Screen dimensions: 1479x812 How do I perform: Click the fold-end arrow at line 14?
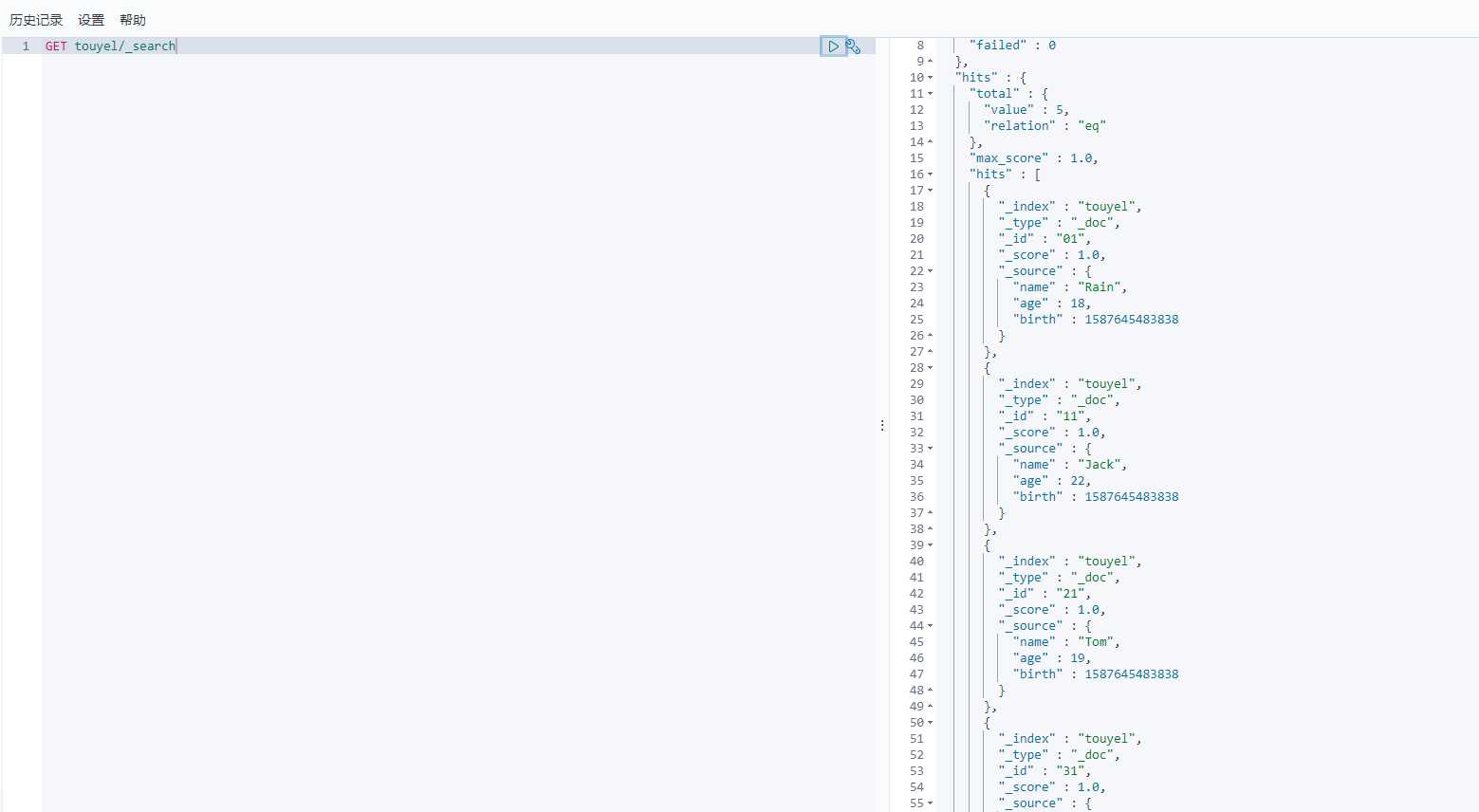pyautogui.click(x=931, y=142)
